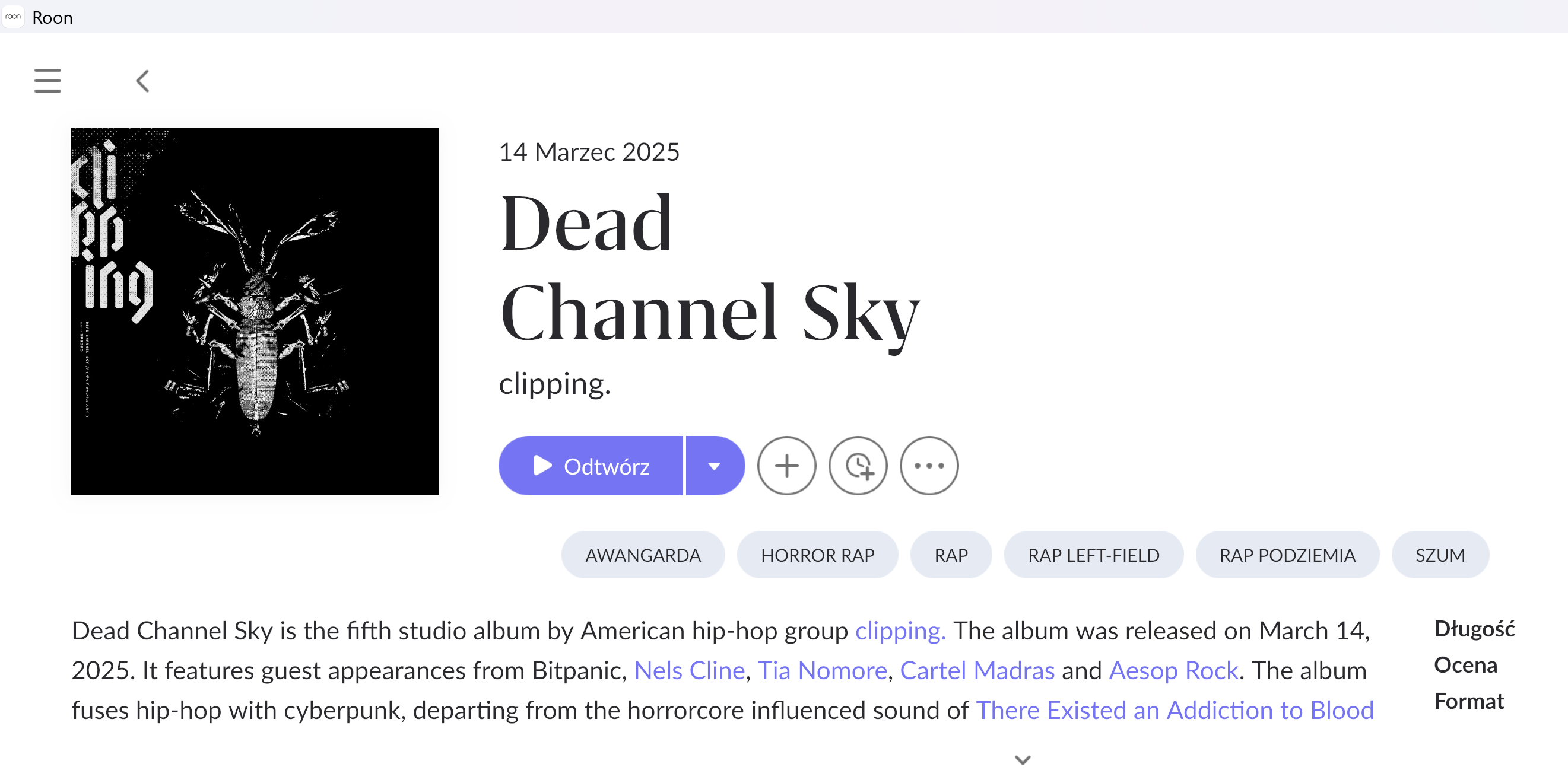
Task: Open the Nels Cline artist link
Action: [x=689, y=670]
